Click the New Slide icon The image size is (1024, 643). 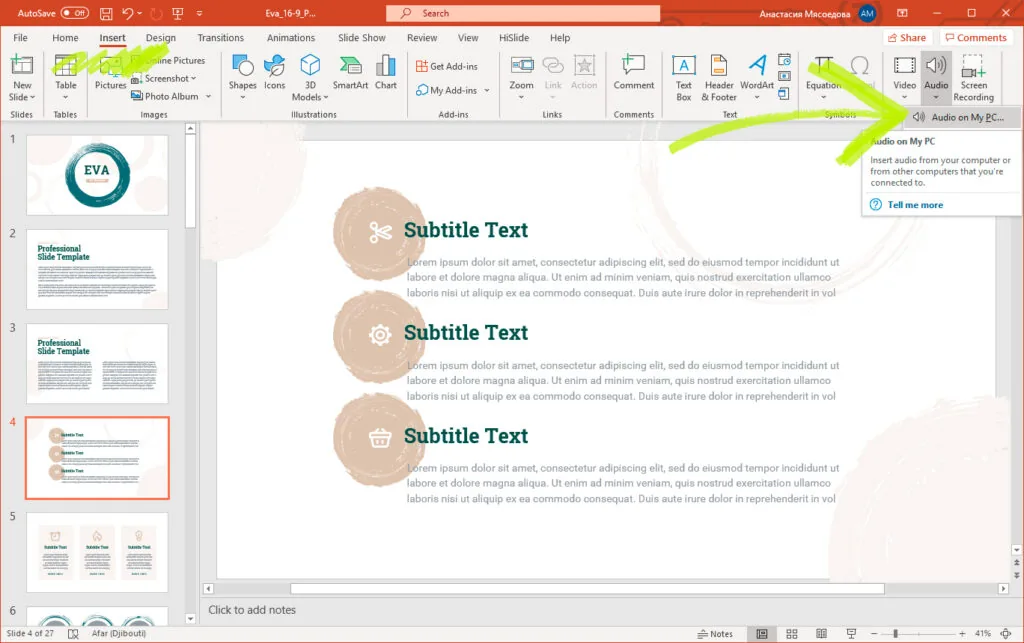[x=22, y=65]
